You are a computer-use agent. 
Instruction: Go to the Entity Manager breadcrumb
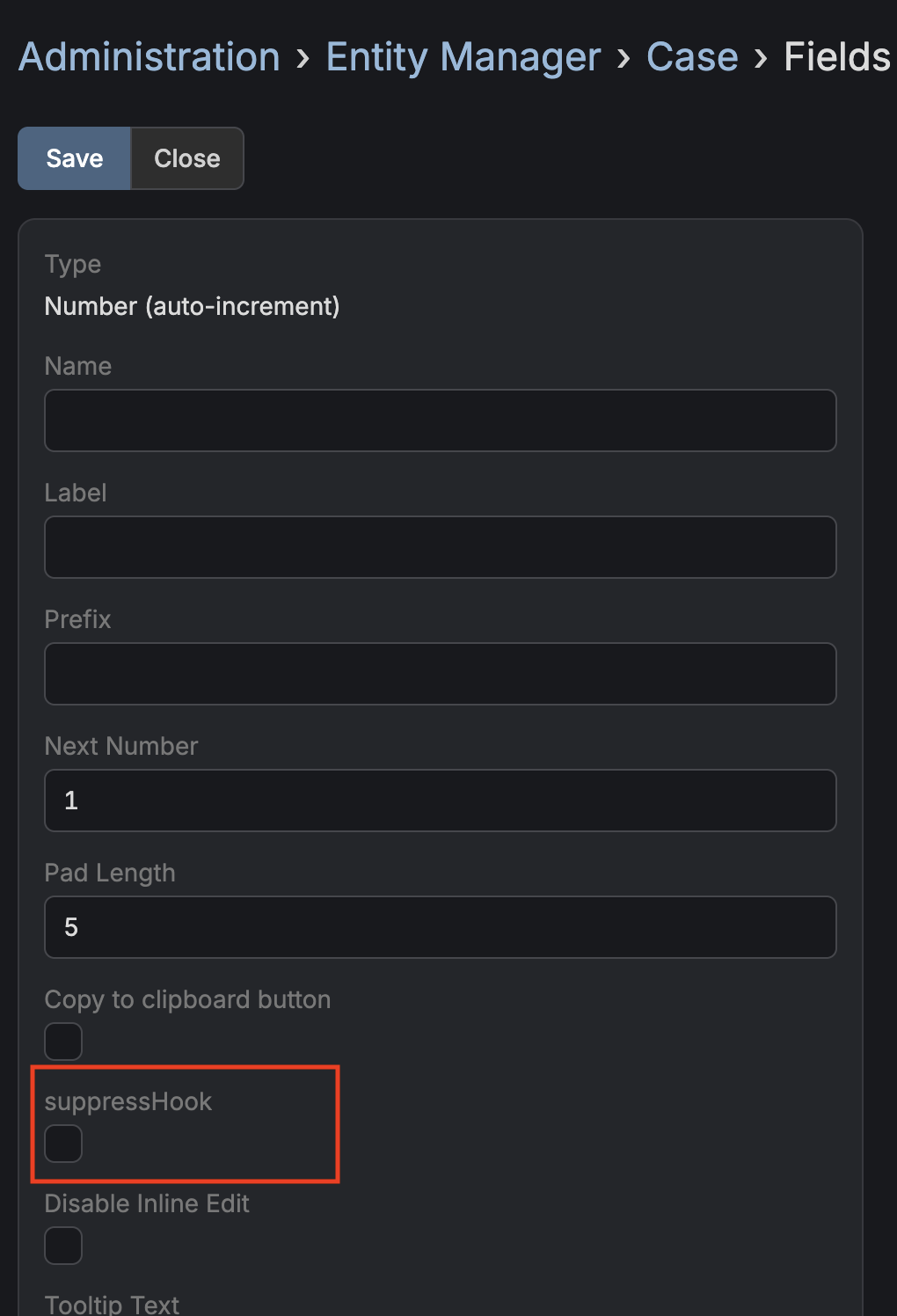[463, 57]
